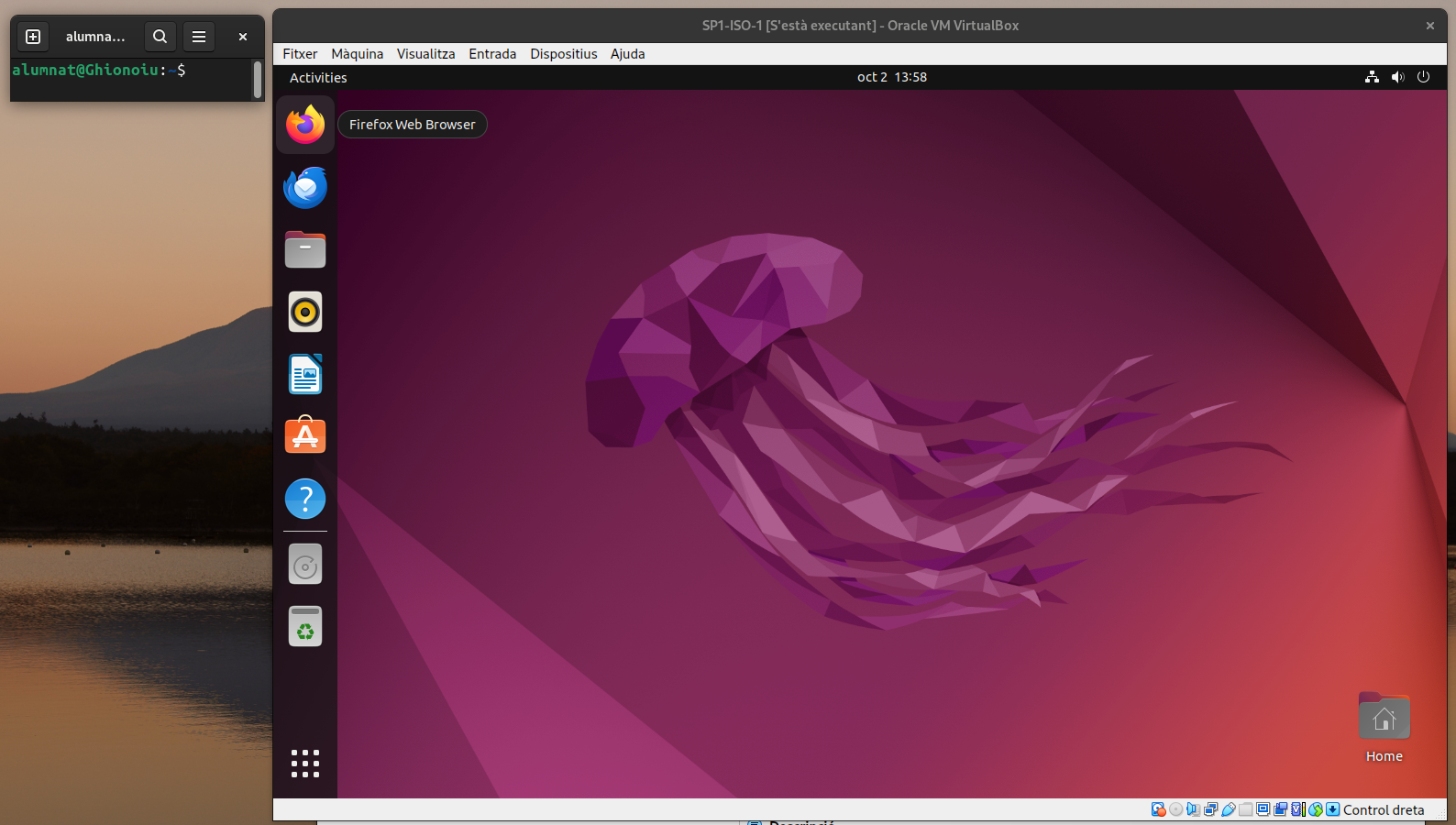Open the Help question mark icon
1456x825 pixels.
[305, 499]
